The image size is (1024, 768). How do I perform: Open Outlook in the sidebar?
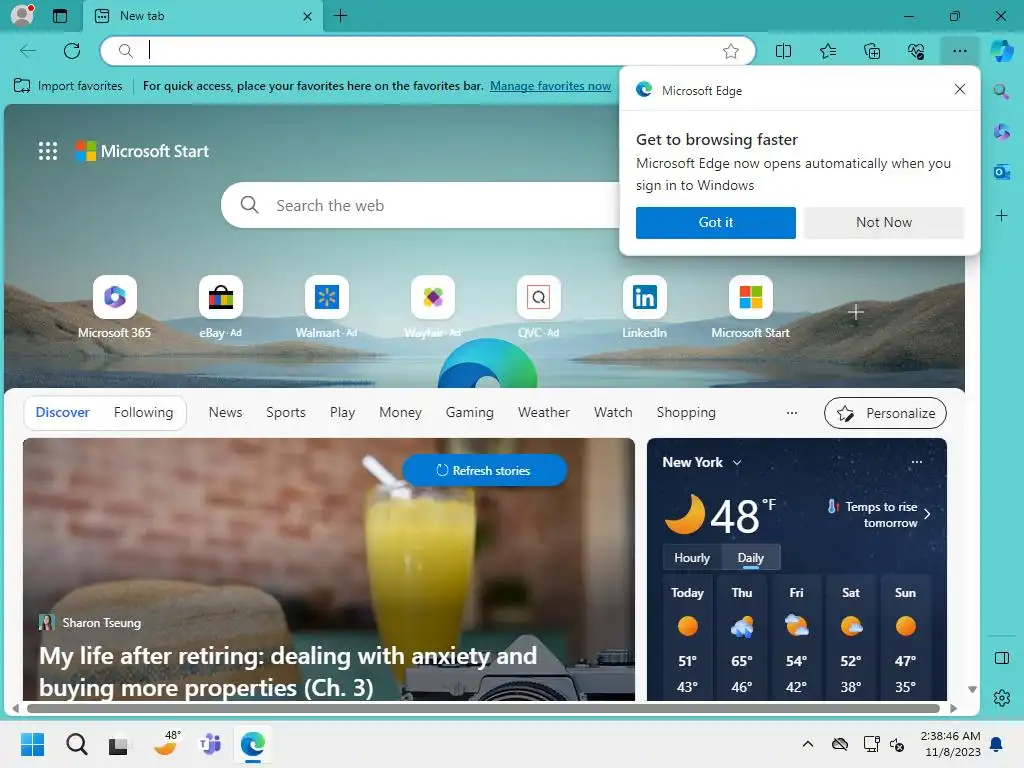pos(1001,172)
